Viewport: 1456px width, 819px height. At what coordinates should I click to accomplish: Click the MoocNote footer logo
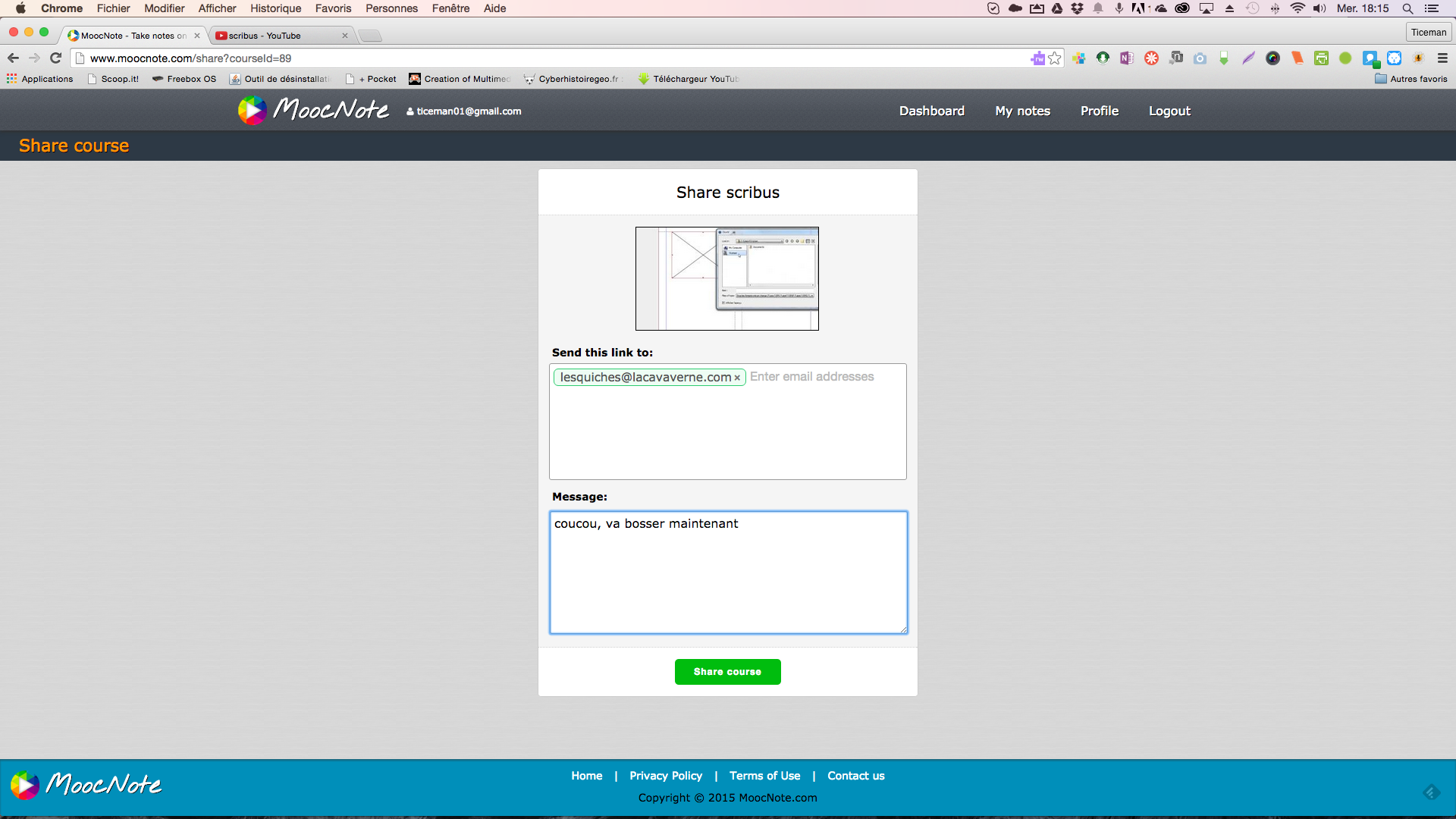pos(86,785)
